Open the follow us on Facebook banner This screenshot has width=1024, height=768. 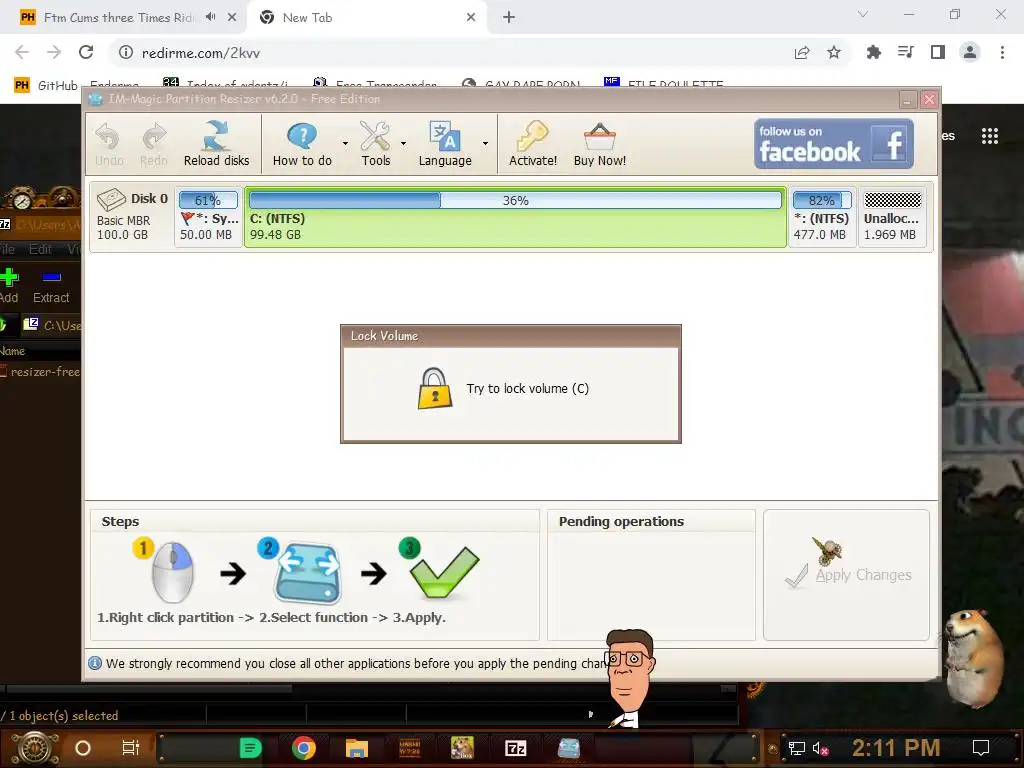point(833,144)
